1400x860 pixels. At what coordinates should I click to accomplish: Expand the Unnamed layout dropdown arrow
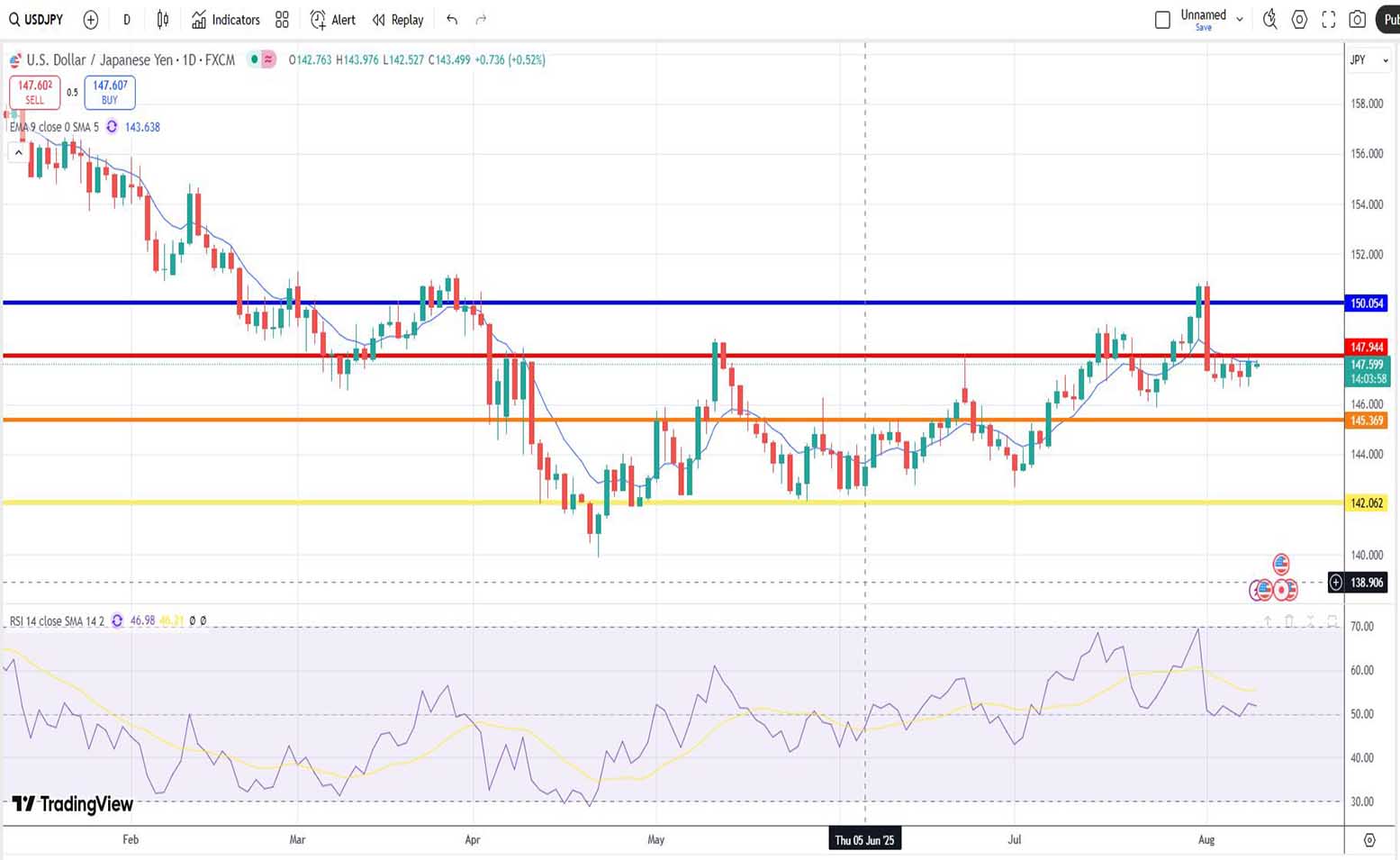[1240, 20]
